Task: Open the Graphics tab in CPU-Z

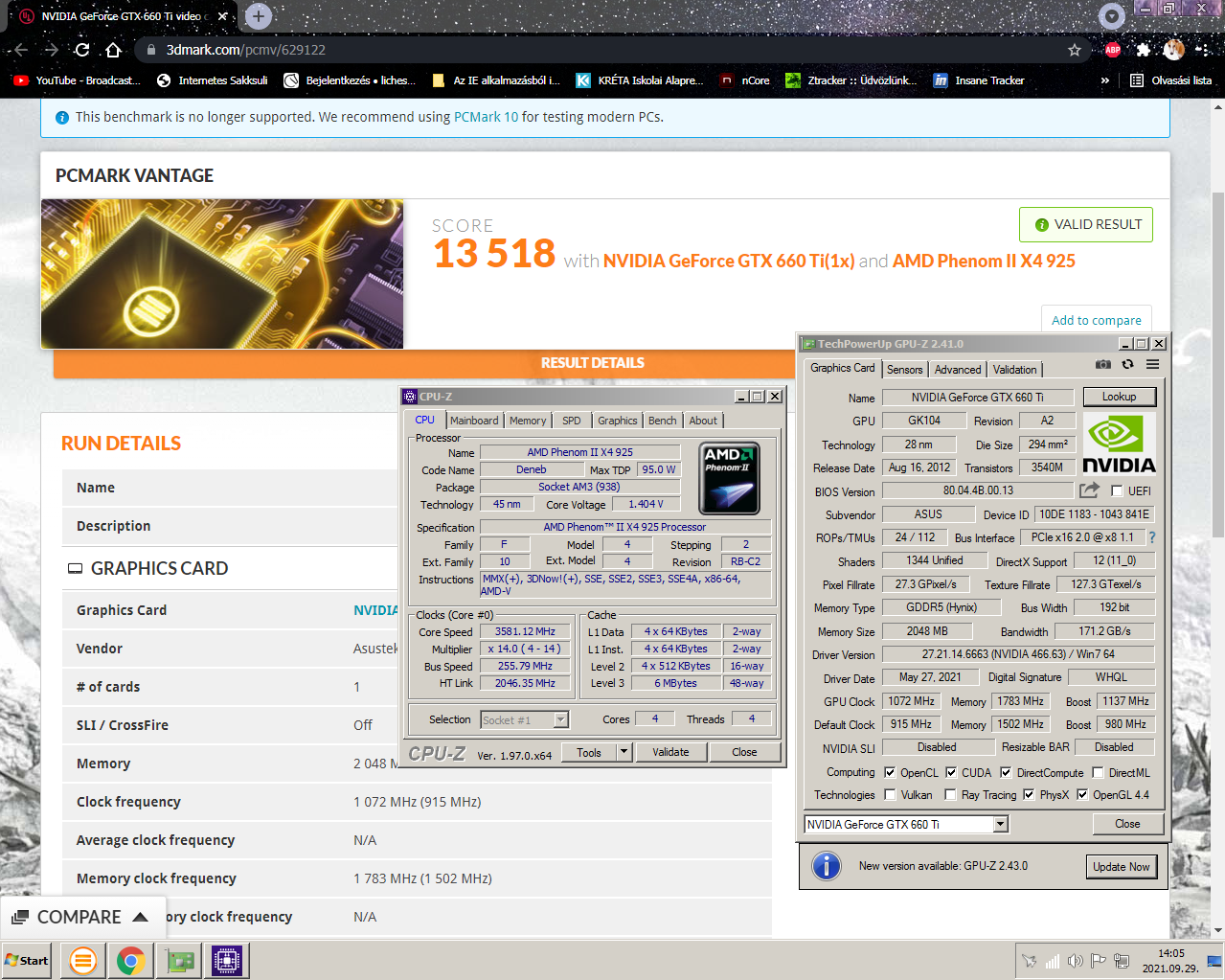Action: click(x=617, y=421)
